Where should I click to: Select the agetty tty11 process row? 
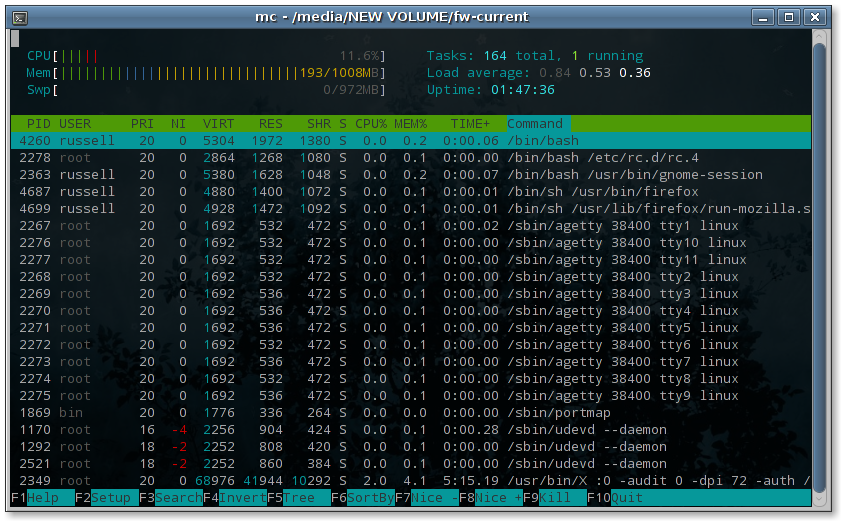coord(411,260)
